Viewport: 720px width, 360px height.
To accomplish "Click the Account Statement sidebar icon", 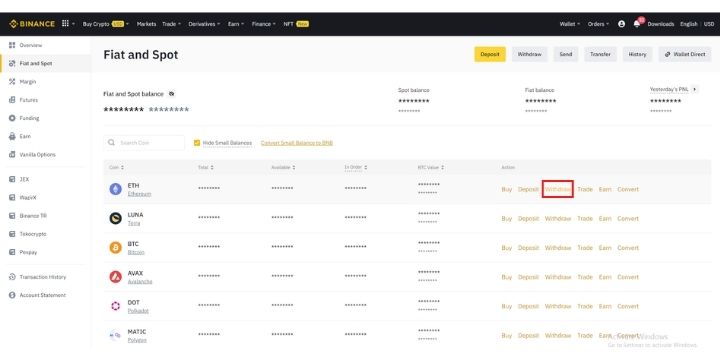I will 12,295.
